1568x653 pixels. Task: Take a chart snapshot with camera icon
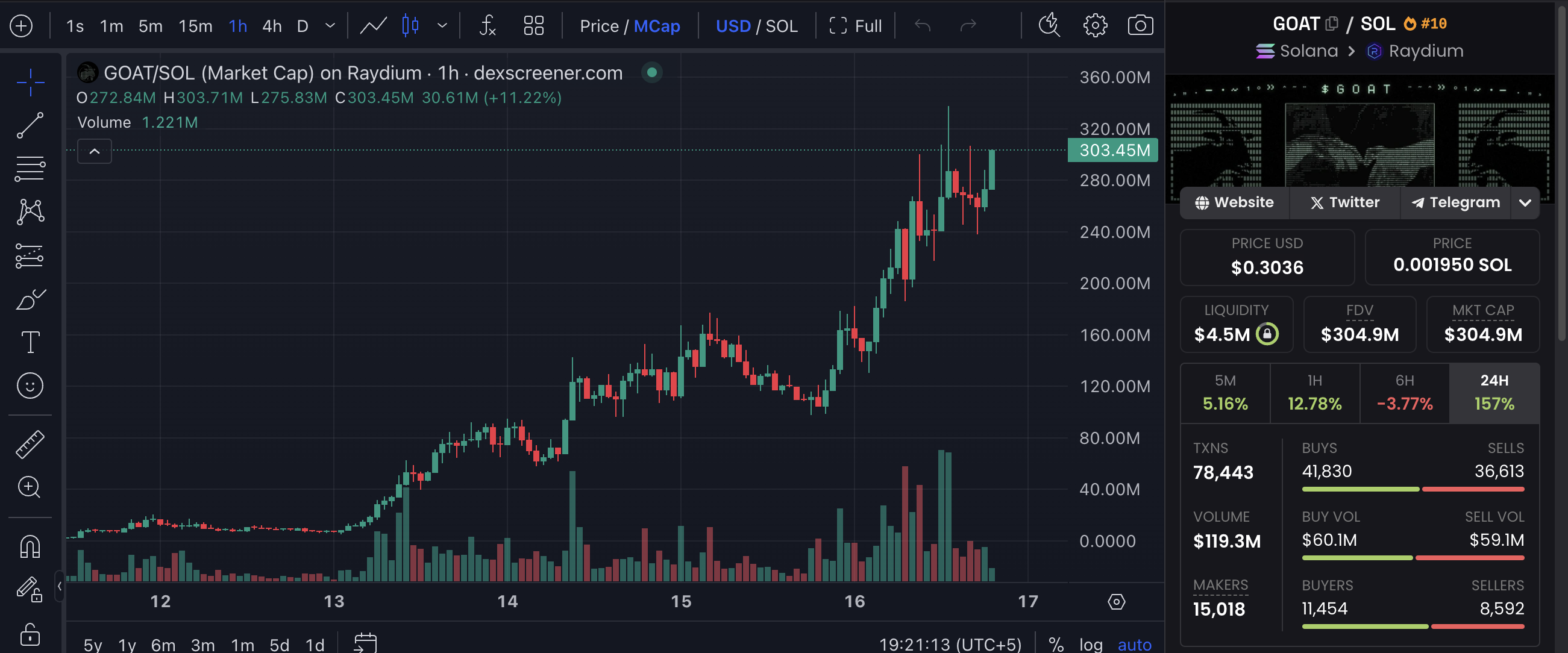1140,25
